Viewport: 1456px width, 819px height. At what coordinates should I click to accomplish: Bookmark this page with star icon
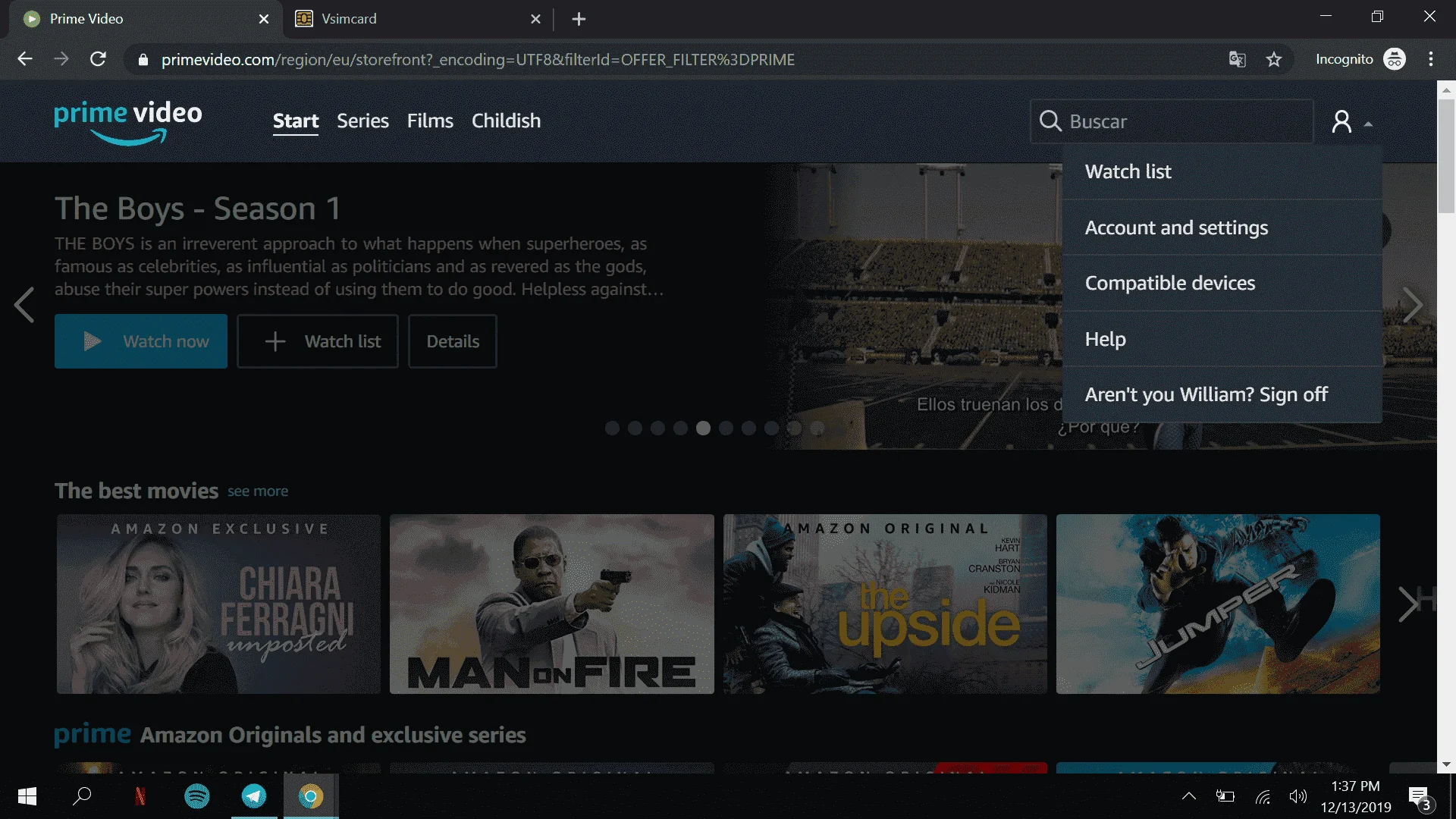[x=1274, y=59]
